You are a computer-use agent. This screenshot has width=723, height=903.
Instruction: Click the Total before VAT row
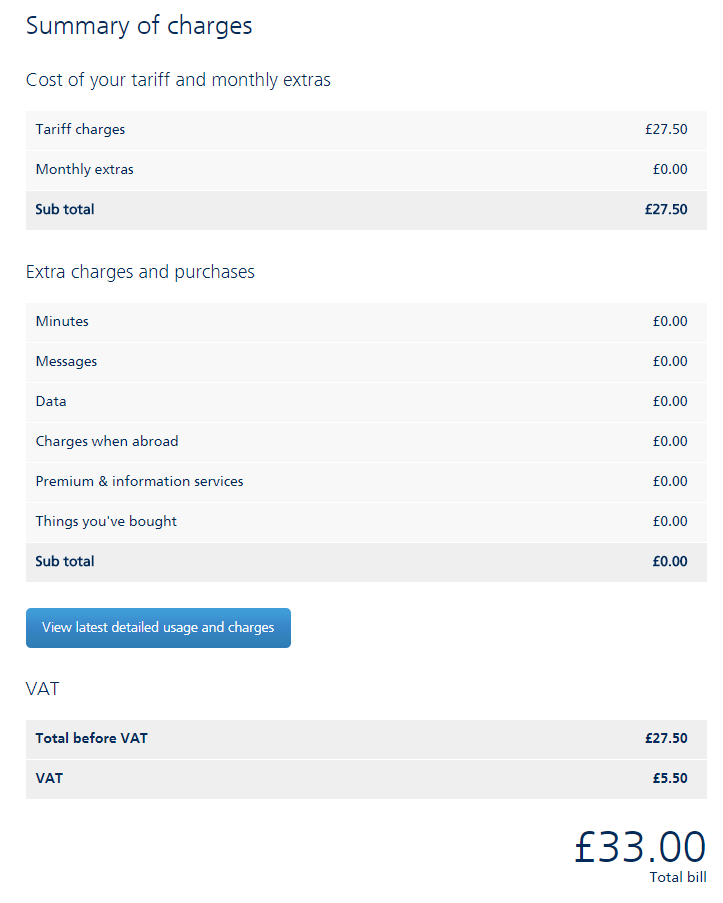(x=366, y=739)
